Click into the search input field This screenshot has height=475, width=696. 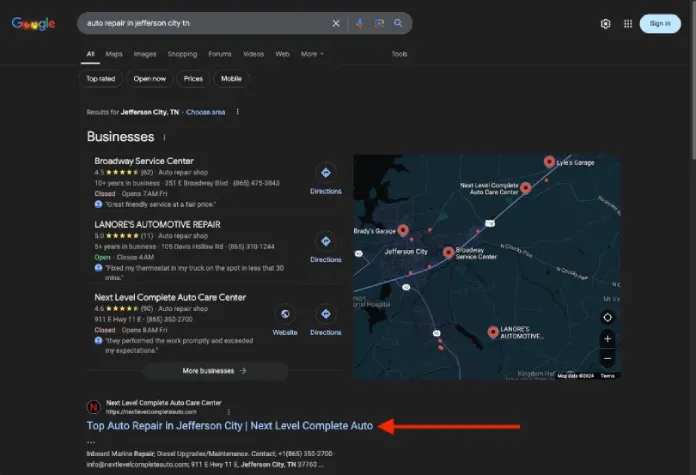click(204, 23)
